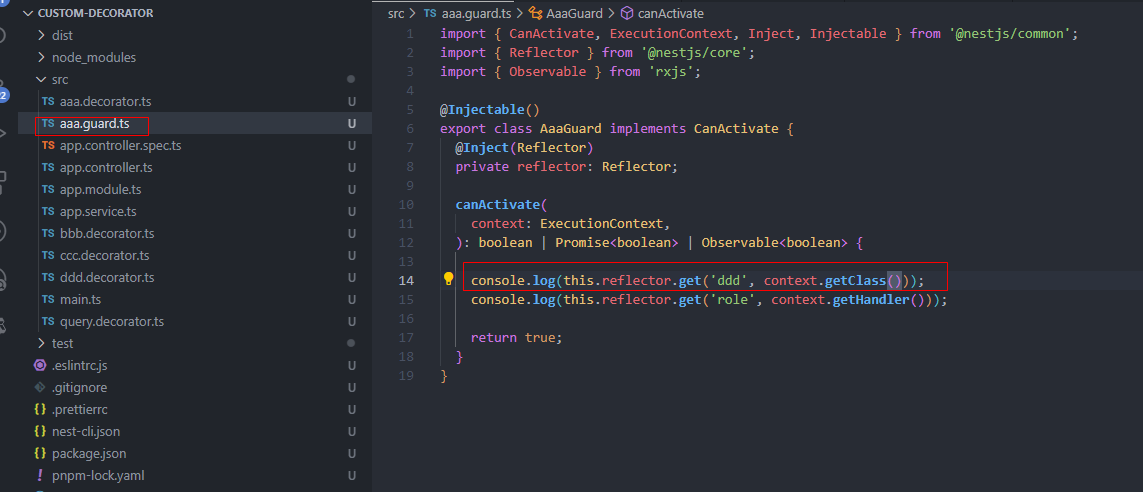
Task: Click 'getHandler' method call on line 15
Action: (x=871, y=300)
